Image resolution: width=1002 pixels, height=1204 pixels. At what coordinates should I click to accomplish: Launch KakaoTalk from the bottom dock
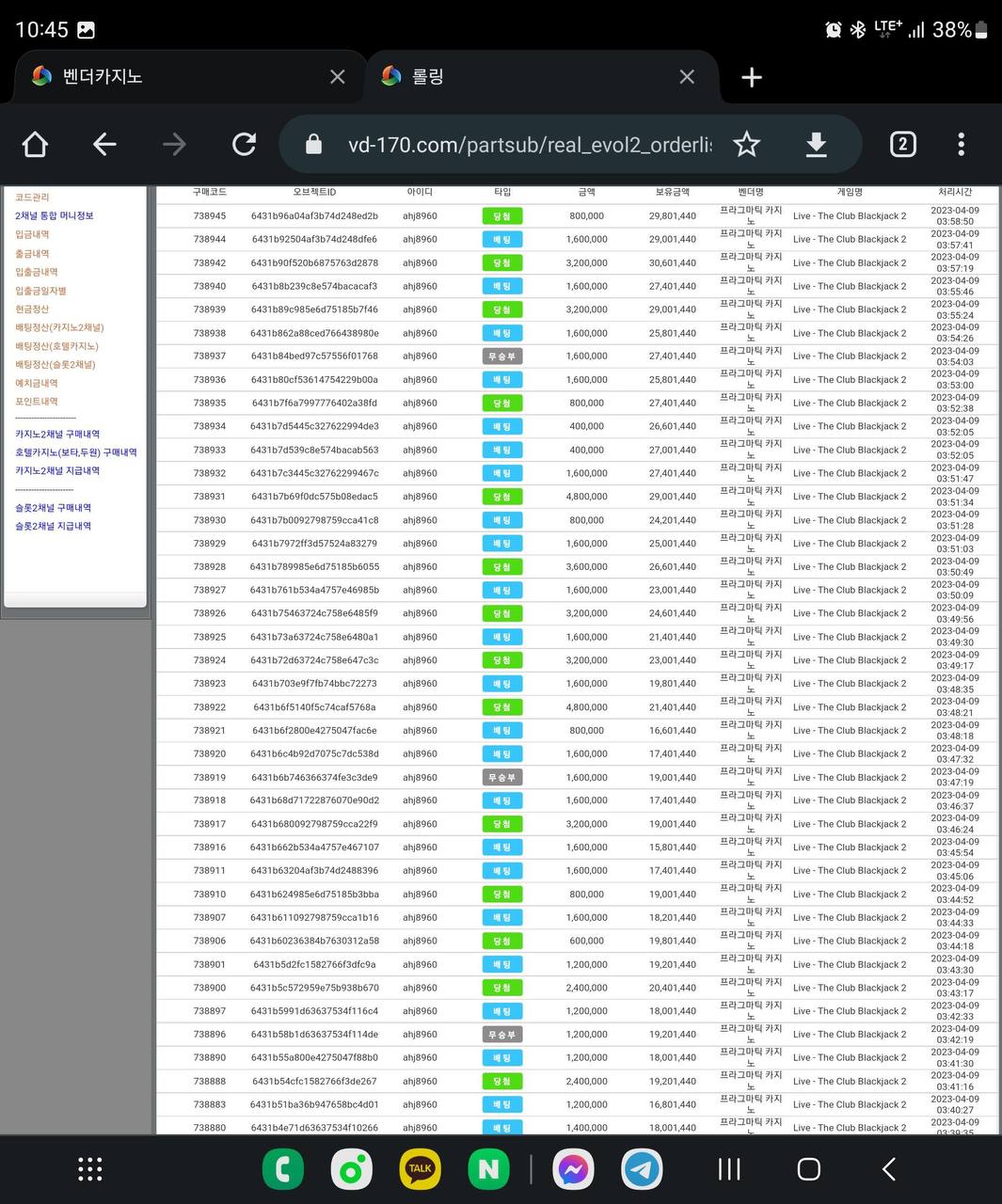coord(421,1169)
